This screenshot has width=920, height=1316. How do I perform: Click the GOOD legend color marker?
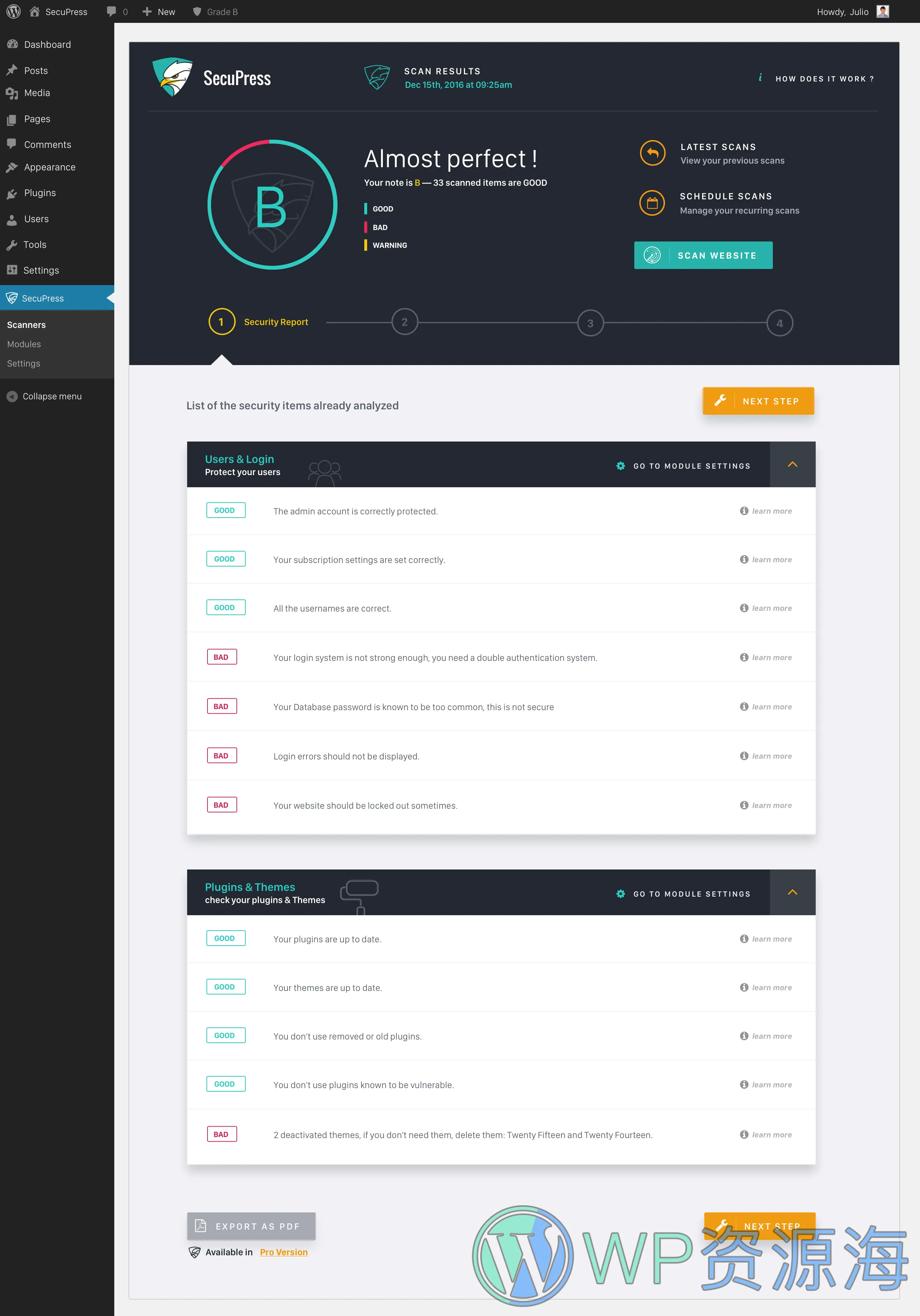[366, 209]
